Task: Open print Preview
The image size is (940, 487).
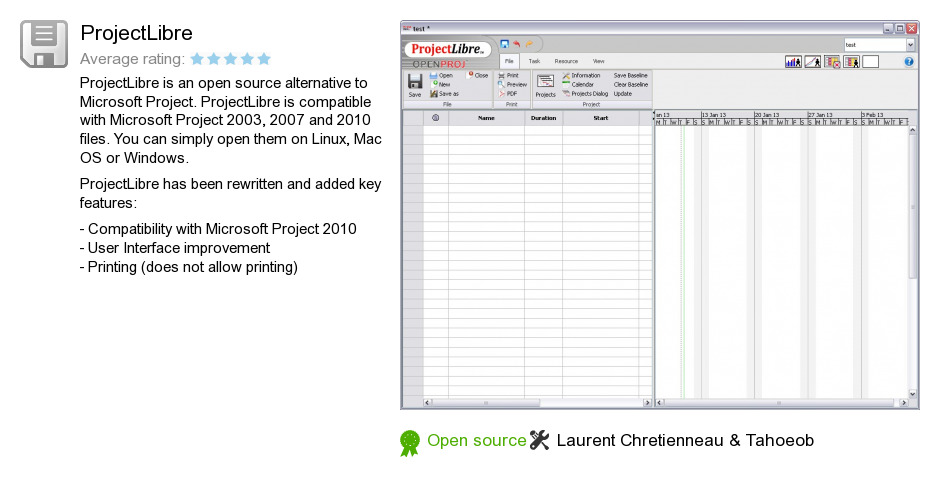Action: (511, 85)
